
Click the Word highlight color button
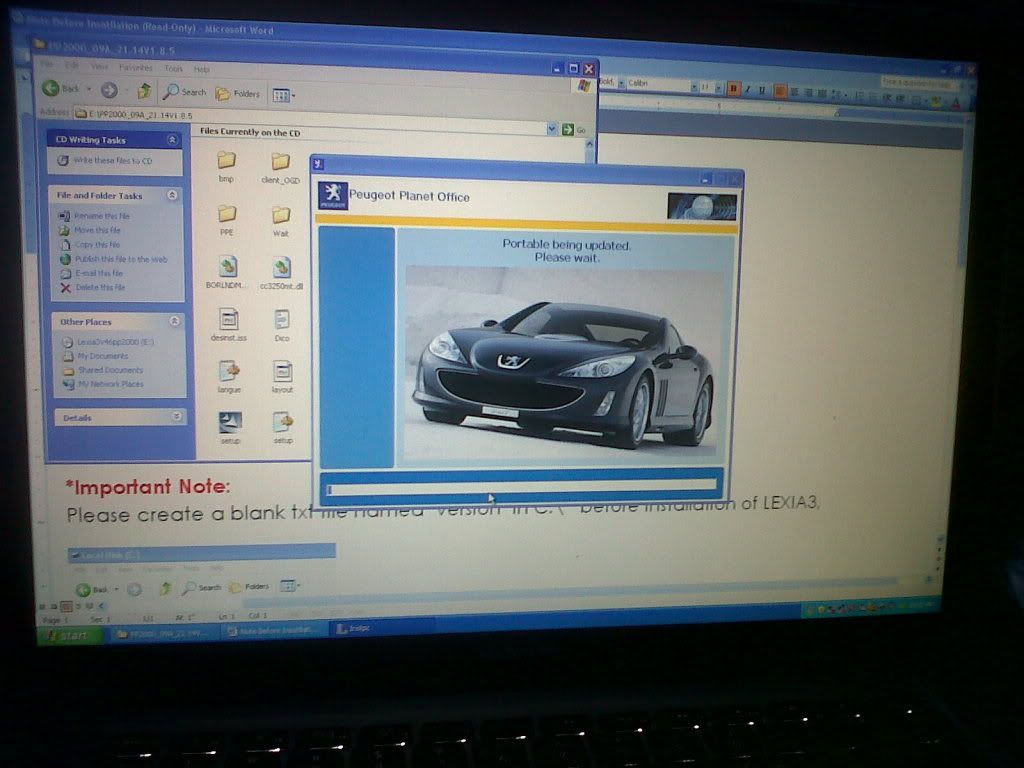937,101
